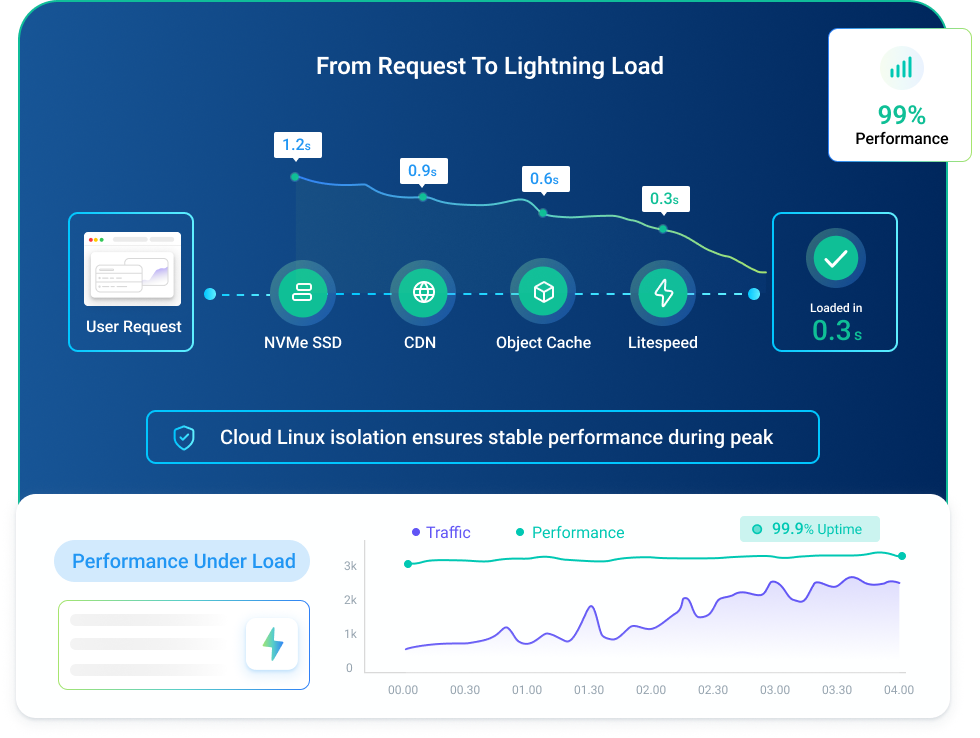Click the Cloud Linux isolation banner text
The width and height of the screenshot is (980, 738).
(x=496, y=437)
